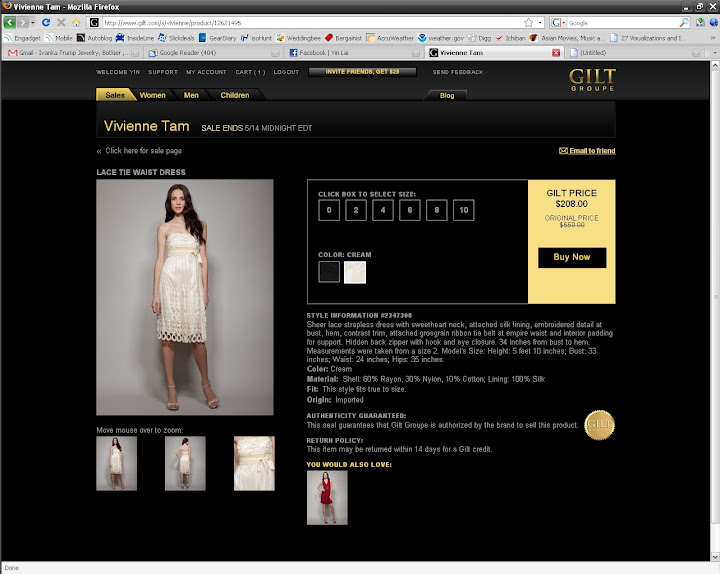
Task: Expand the search engine selector dropdown
Action: (558, 23)
